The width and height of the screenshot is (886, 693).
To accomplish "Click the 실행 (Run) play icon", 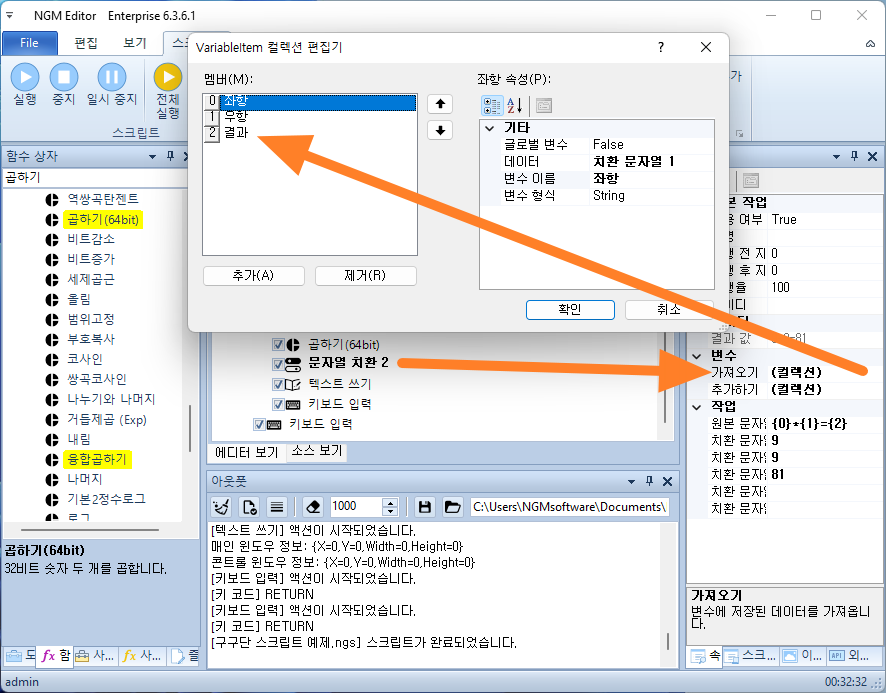I will (25, 77).
